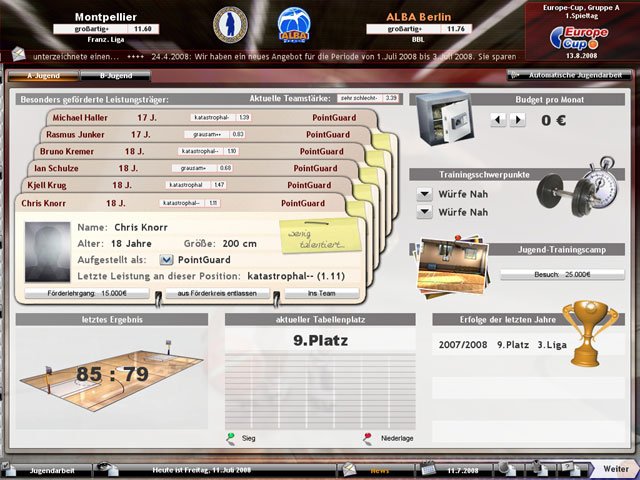
Task: Select the Chris Knorr card header
Action: tap(180, 203)
